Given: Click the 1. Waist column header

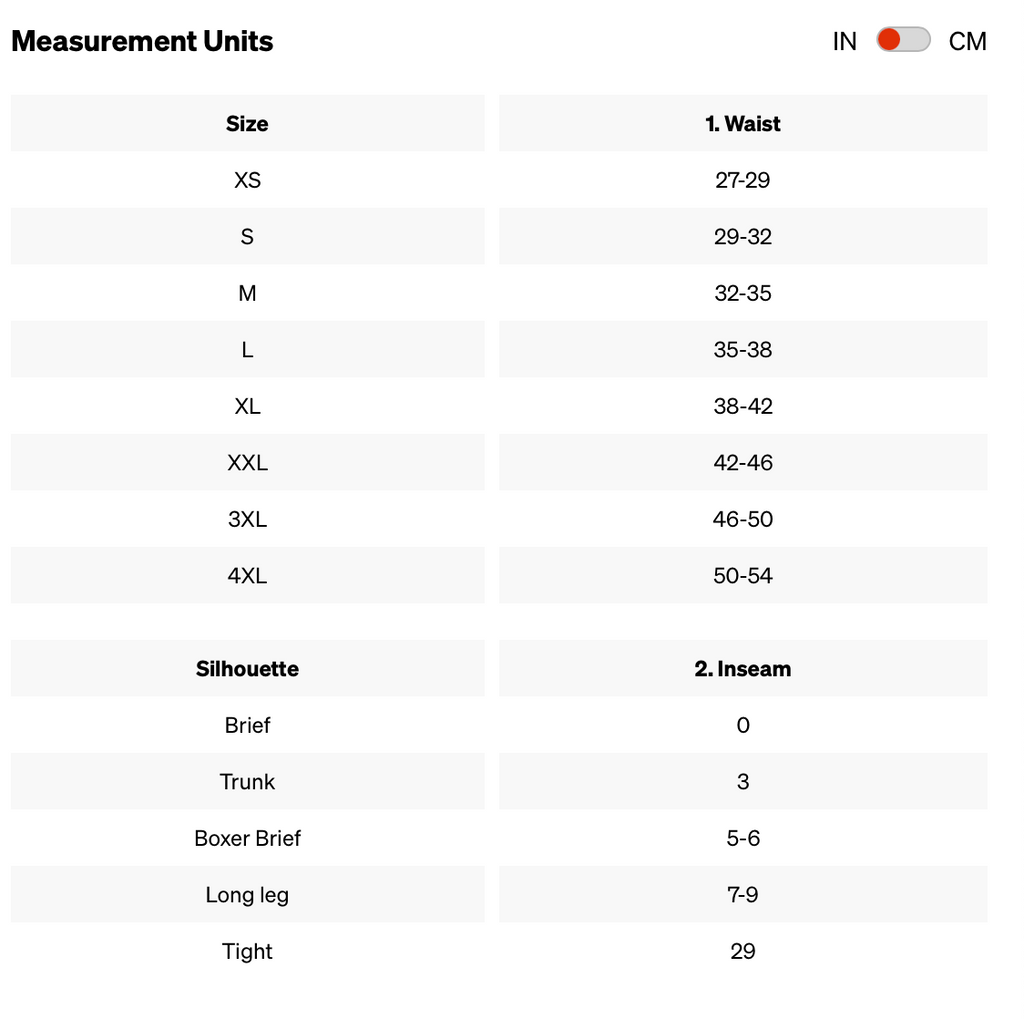Looking at the screenshot, I should pyautogui.click(x=743, y=123).
